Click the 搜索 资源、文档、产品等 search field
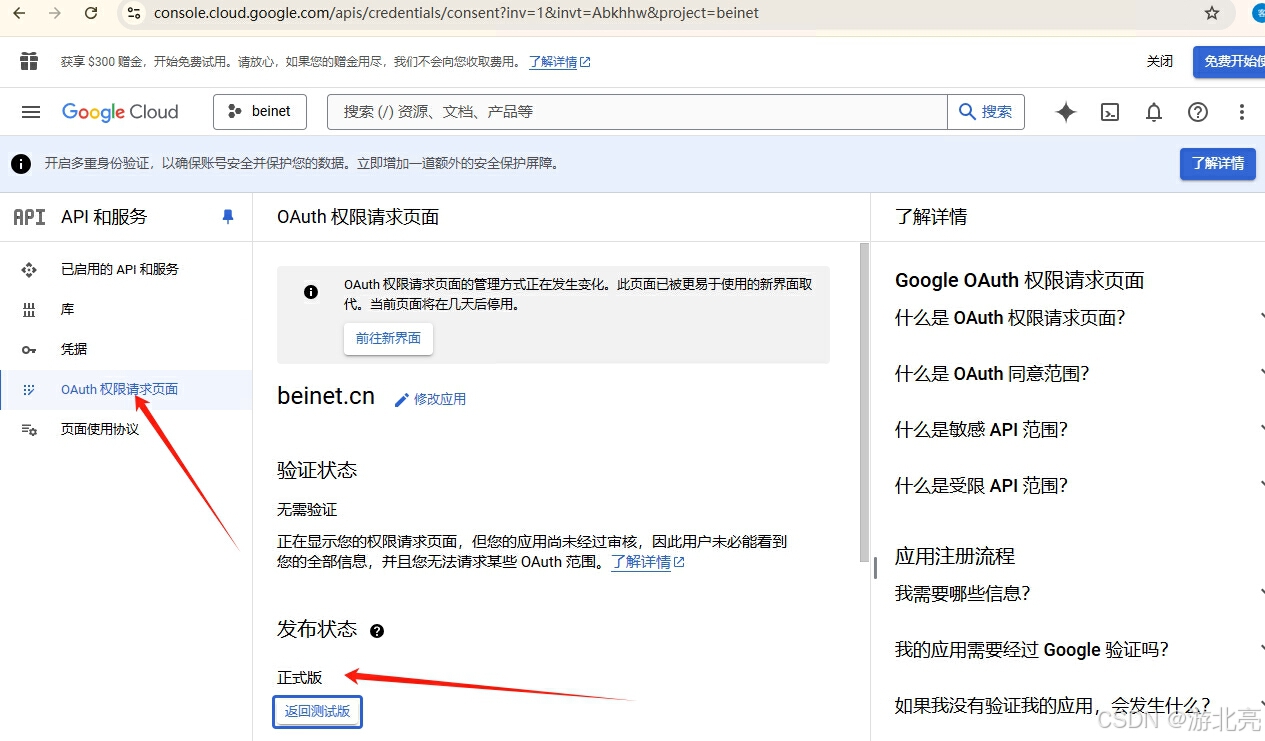This screenshot has height=741, width=1265. click(637, 112)
